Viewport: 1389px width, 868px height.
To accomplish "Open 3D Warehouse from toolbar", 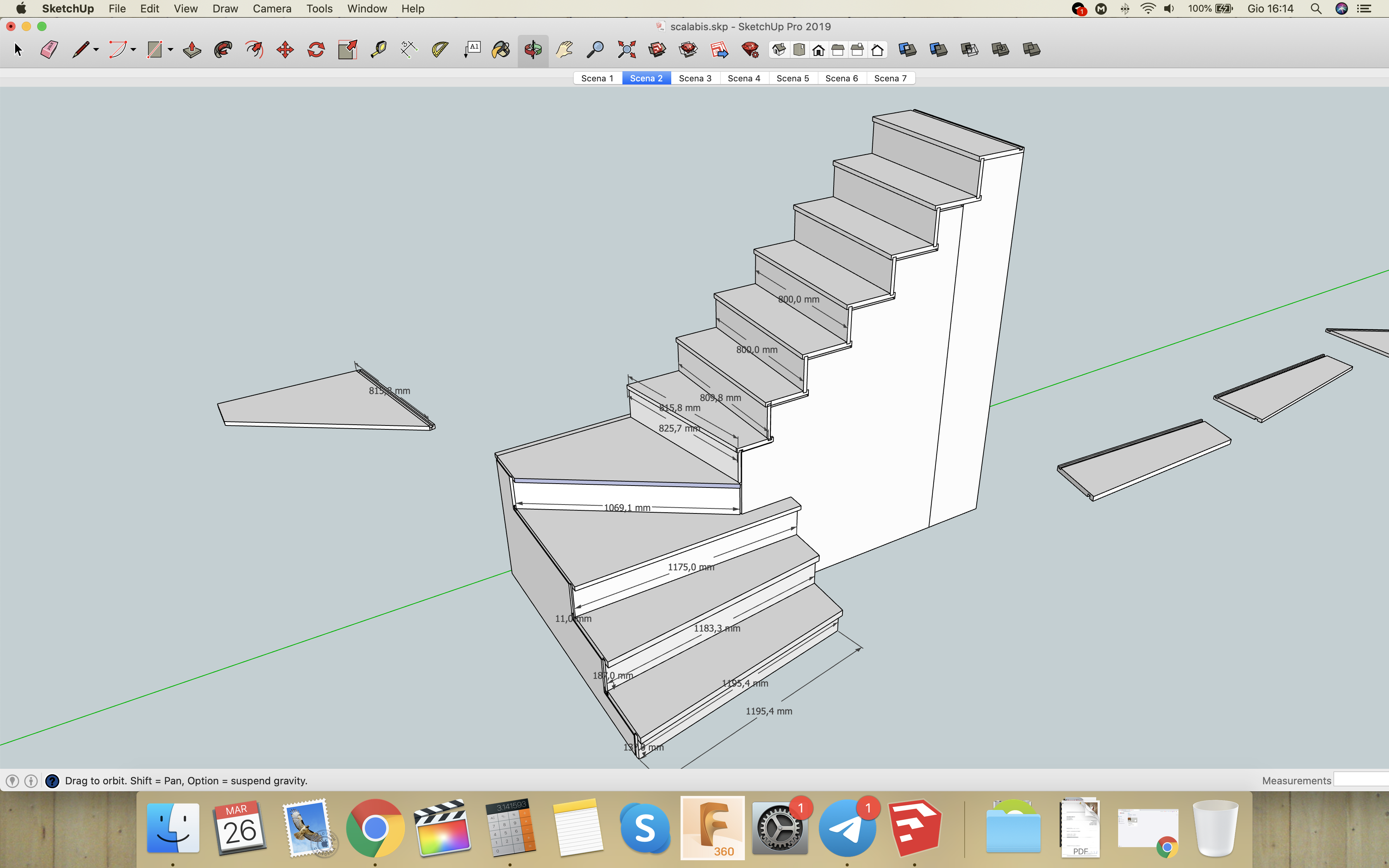I will tap(658, 50).
